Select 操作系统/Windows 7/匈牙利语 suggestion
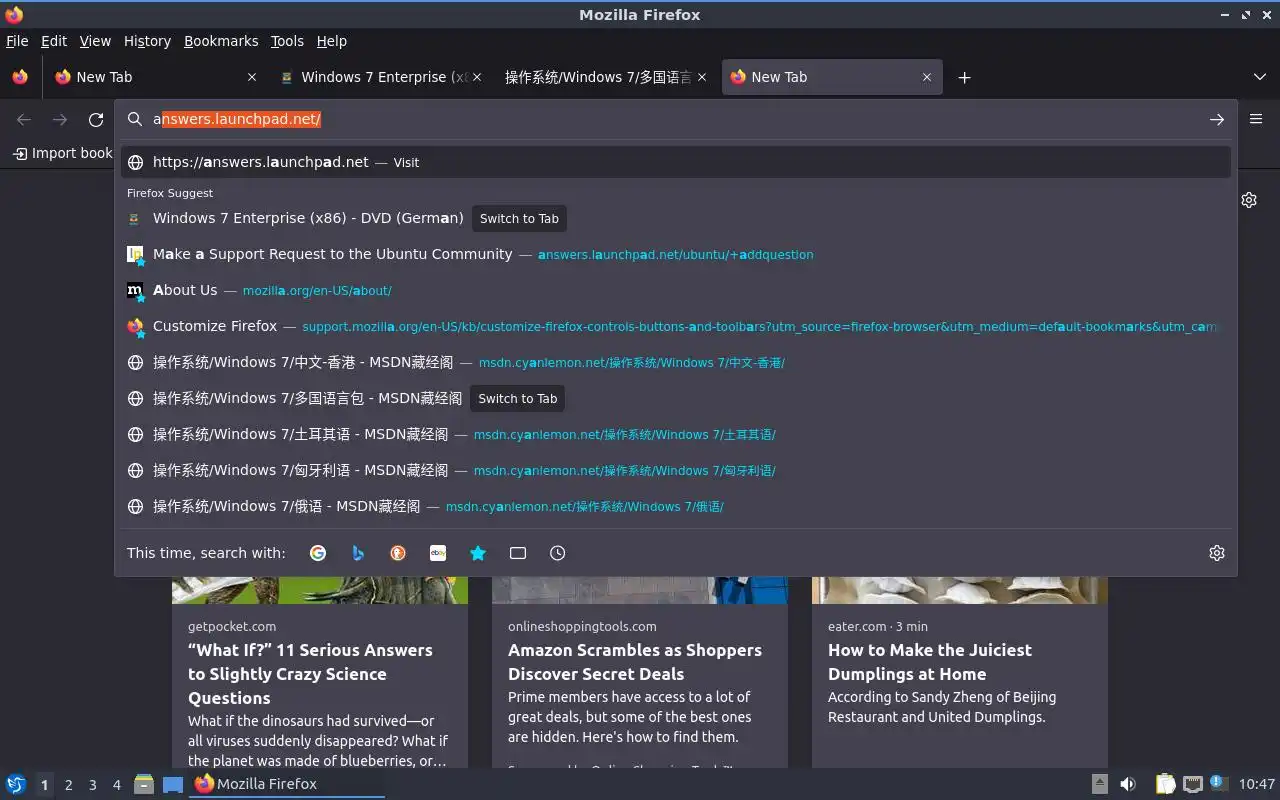 tap(676, 470)
